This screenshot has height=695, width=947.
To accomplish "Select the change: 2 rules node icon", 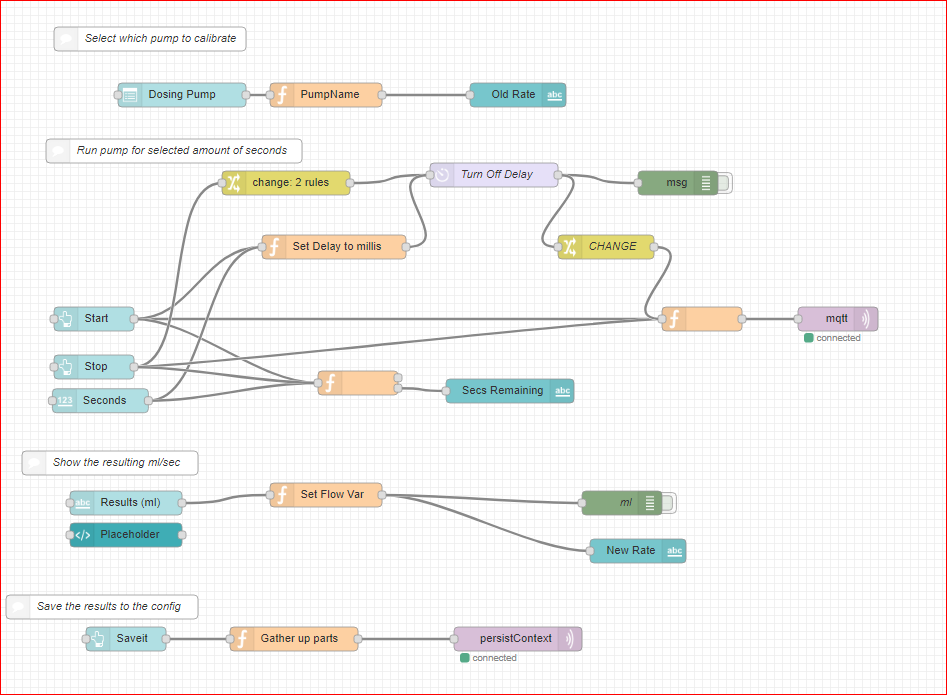I will coord(234,182).
